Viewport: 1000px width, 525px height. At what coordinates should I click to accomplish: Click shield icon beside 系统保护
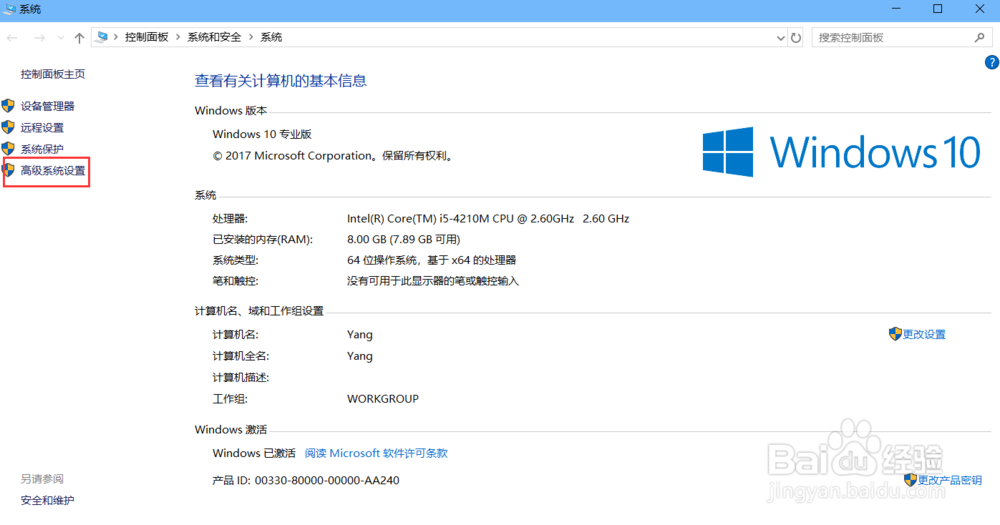click(8, 149)
